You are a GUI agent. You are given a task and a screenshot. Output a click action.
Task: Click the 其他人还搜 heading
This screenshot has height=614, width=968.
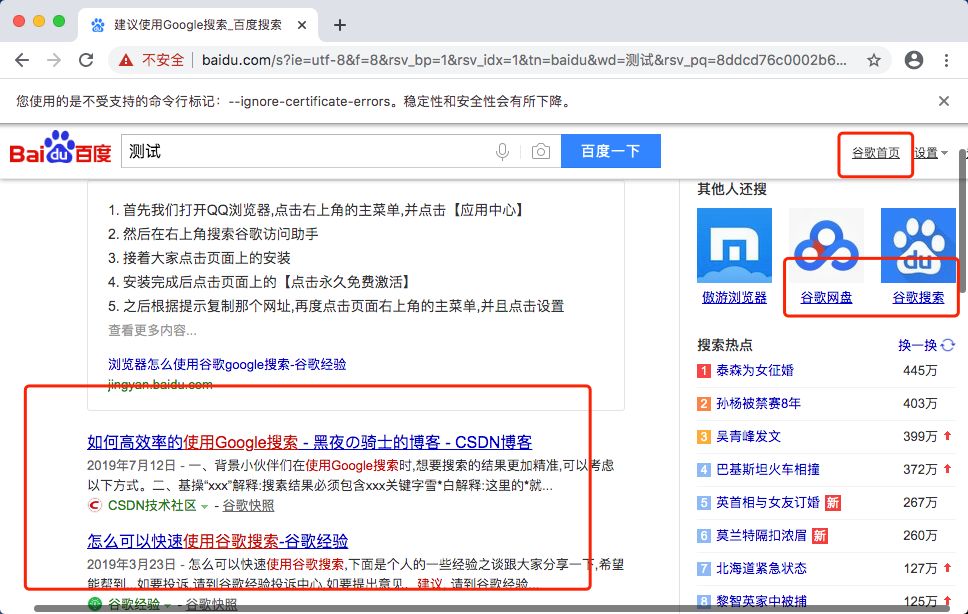point(732,189)
